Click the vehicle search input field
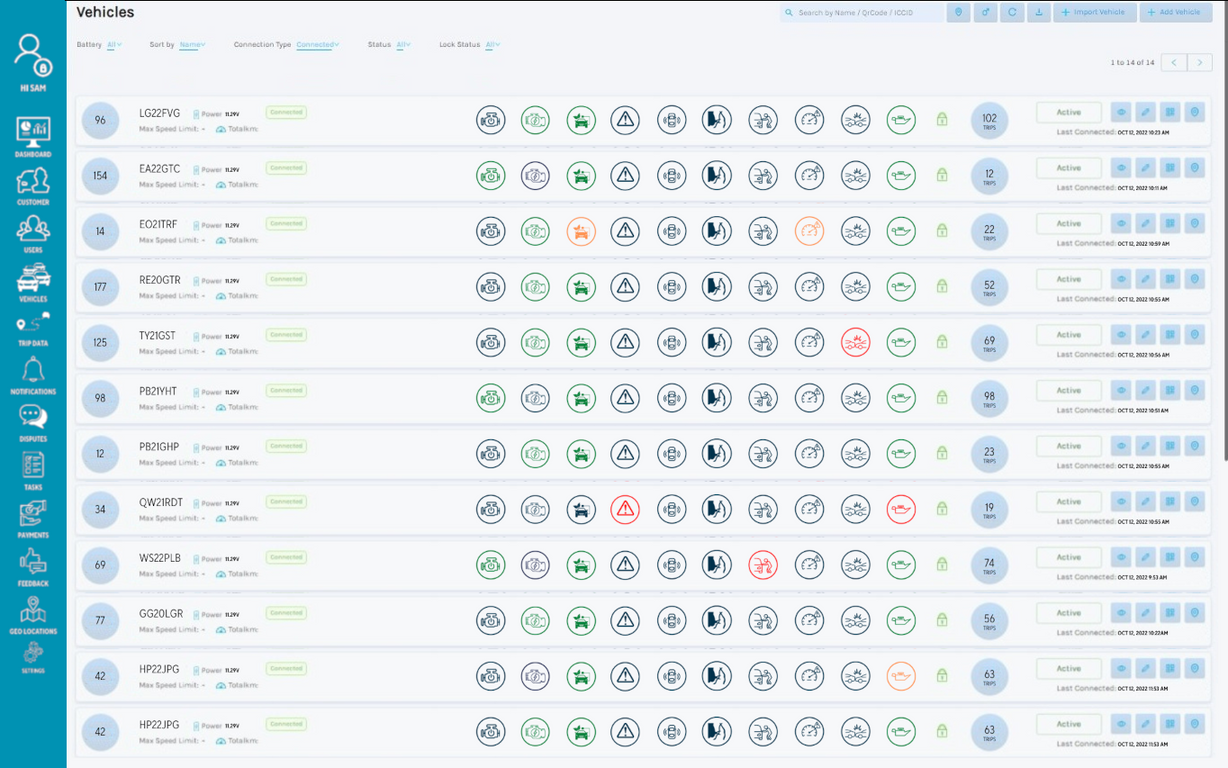 tap(860, 12)
